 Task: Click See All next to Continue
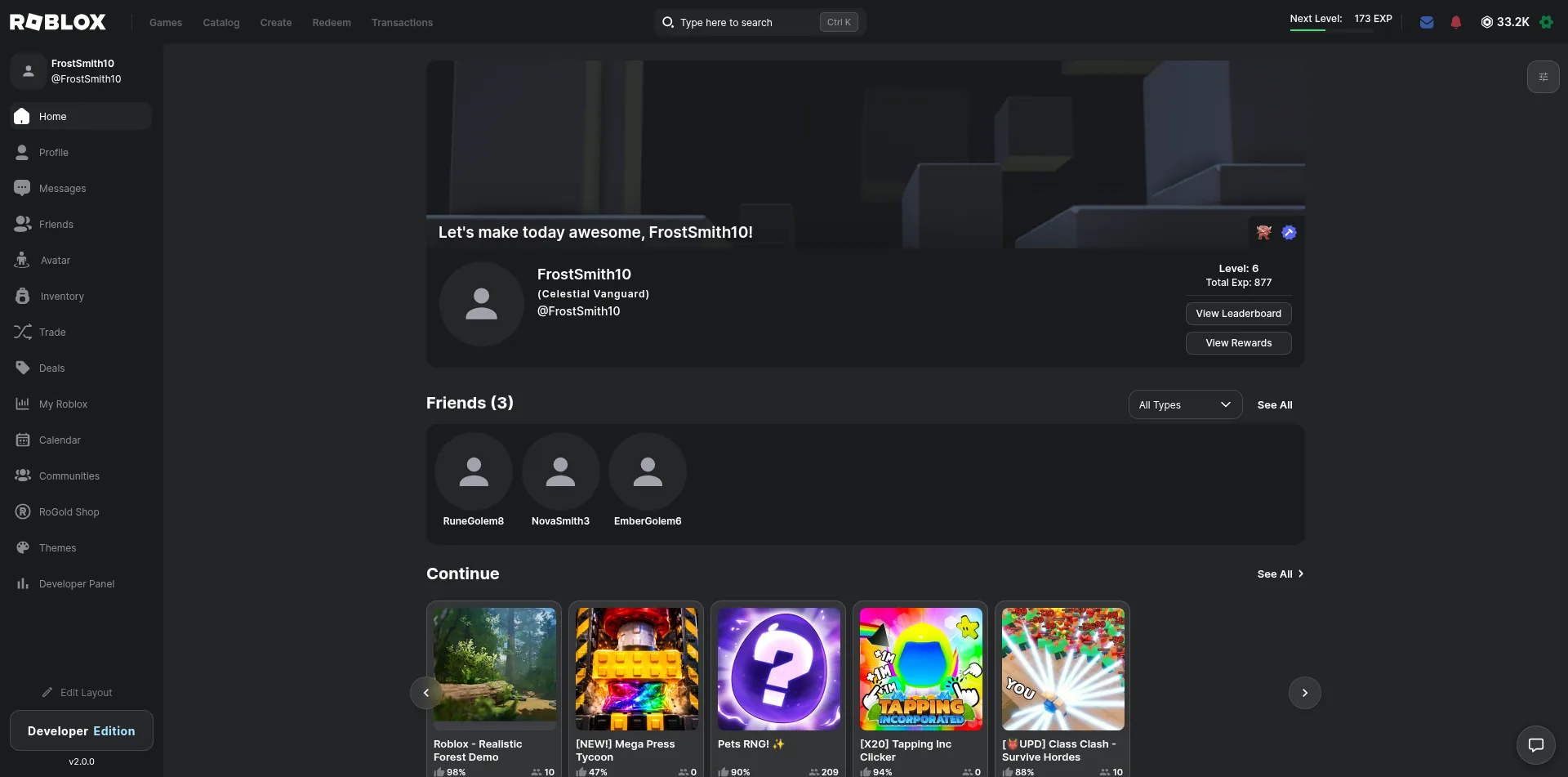pyautogui.click(x=1280, y=574)
